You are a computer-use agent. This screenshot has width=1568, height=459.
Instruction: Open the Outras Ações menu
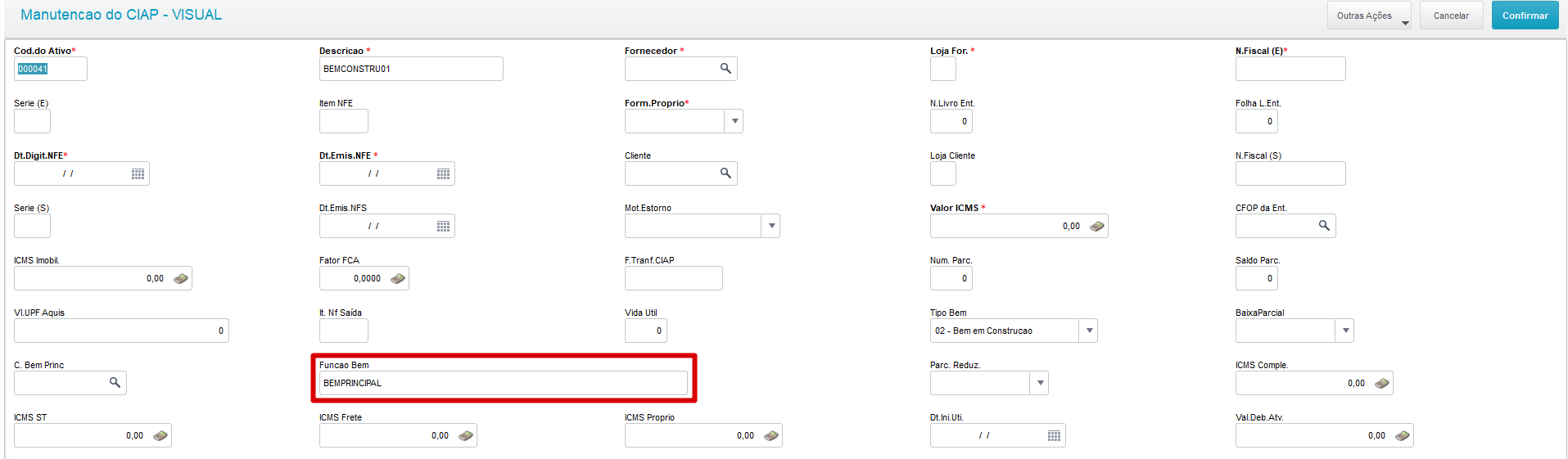[1368, 16]
